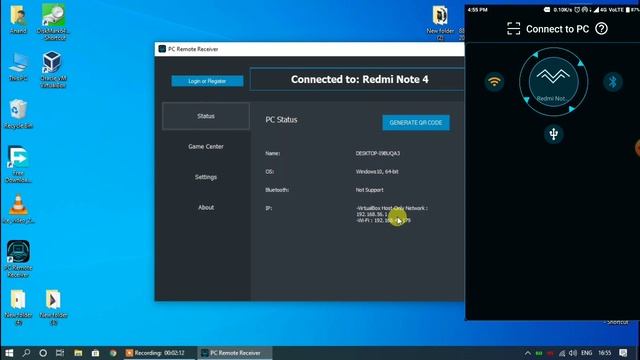Click the Login or Register button

click(207, 81)
